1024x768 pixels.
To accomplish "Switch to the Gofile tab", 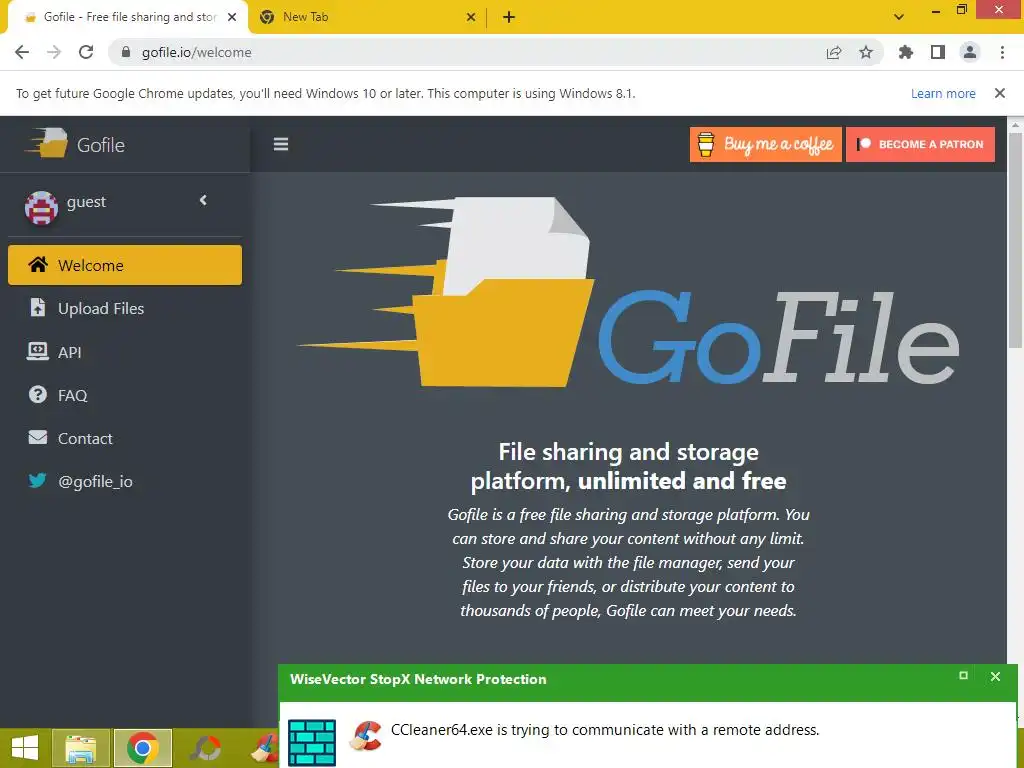I will click(128, 17).
